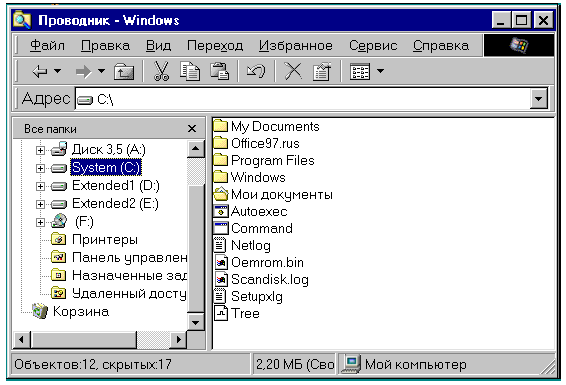
Task: Click the Views toolbar icon
Action: [x=360, y=71]
